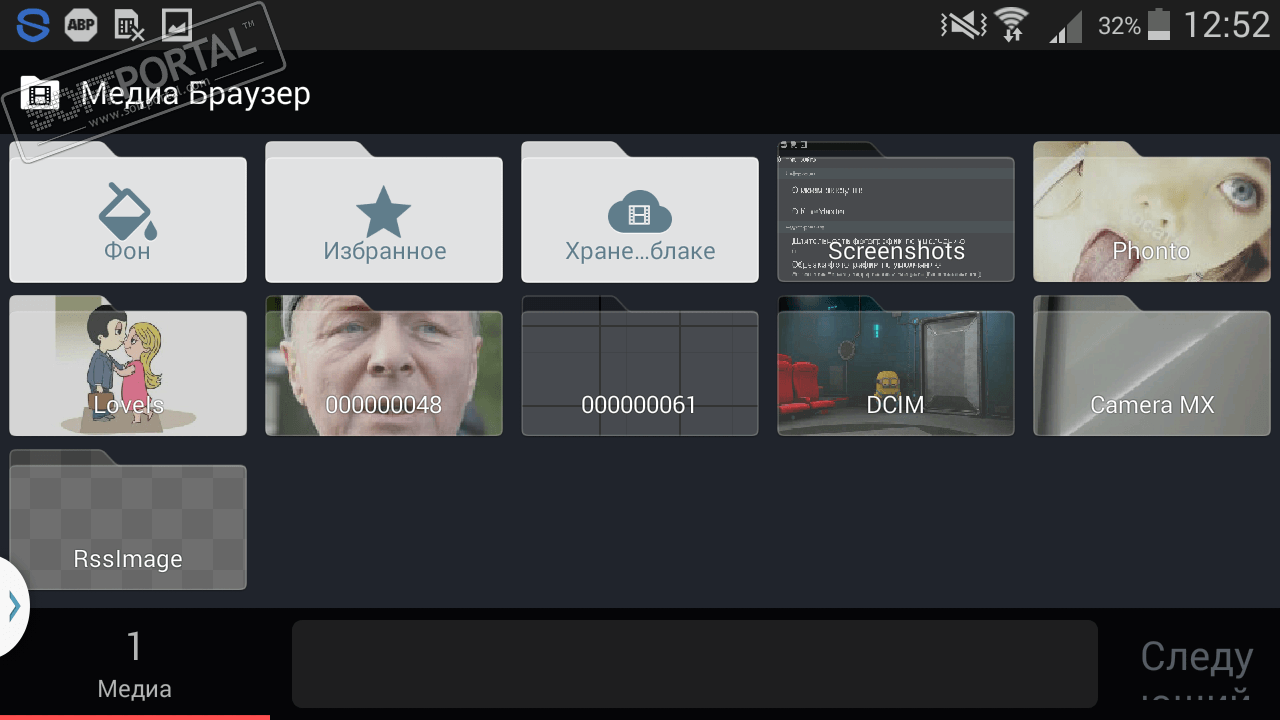Tap the 32% battery percentage
Viewport: 1280px width, 720px height.
[x=1119, y=26]
